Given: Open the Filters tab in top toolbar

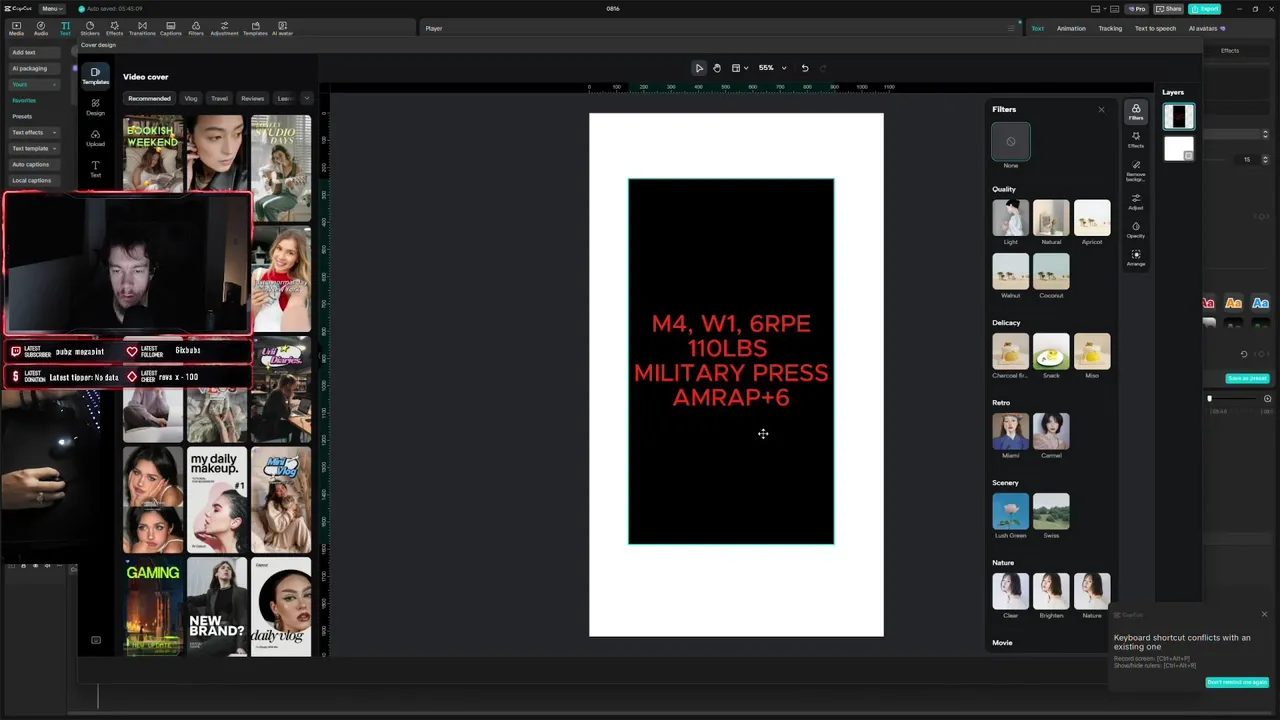Looking at the screenshot, I should (196, 28).
